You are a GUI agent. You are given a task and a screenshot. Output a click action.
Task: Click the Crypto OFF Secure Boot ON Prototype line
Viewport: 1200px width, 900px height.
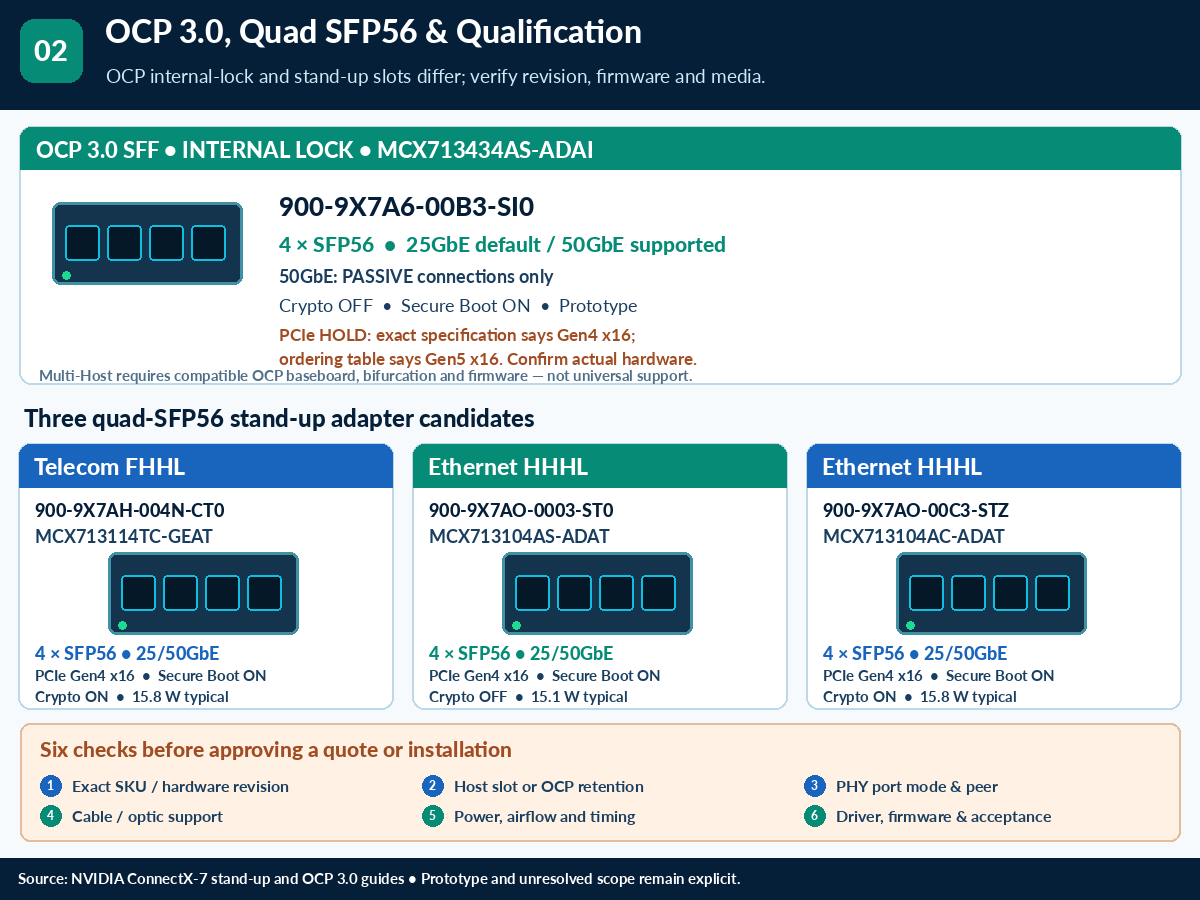pos(458,306)
